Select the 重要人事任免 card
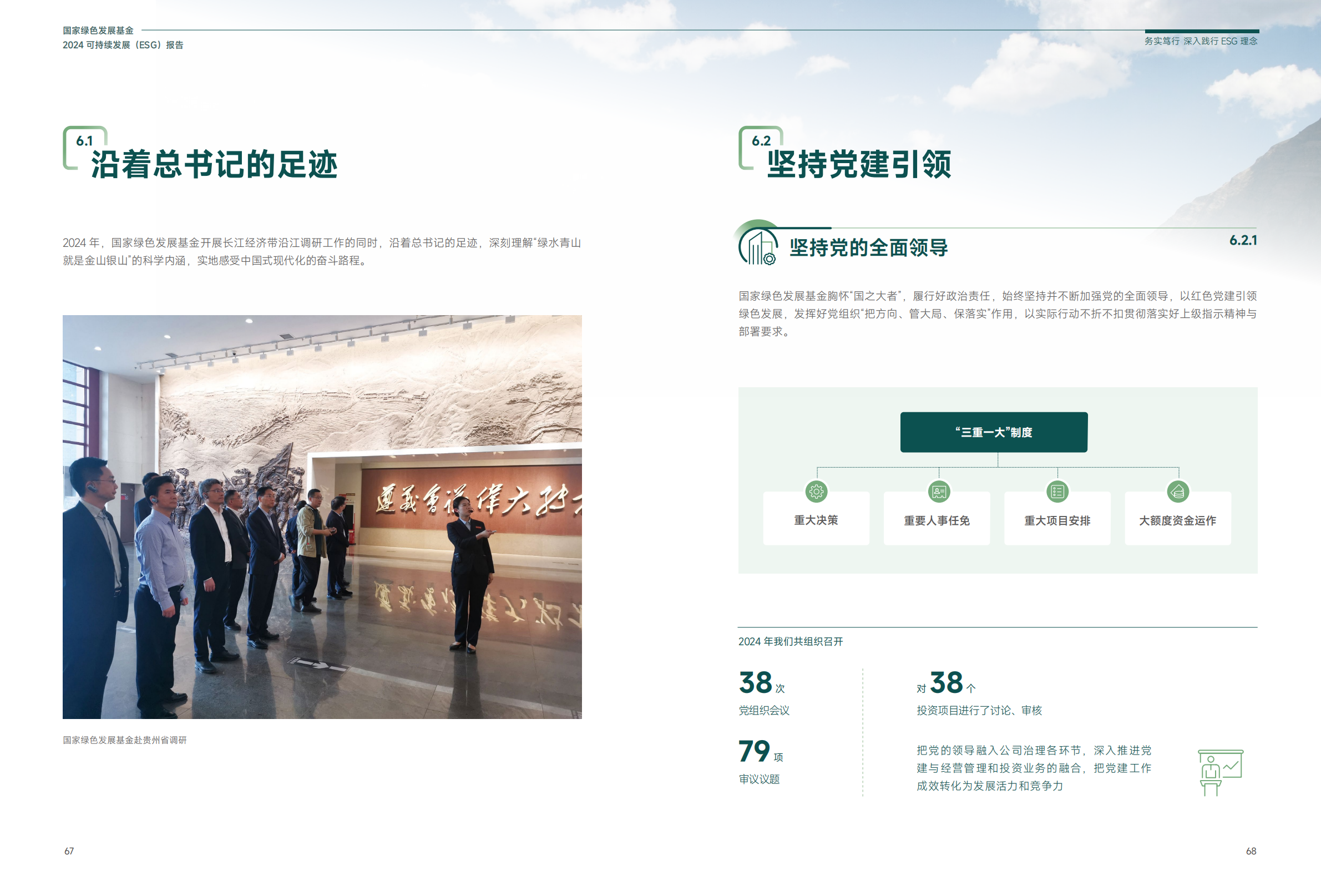 pyautogui.click(x=937, y=520)
